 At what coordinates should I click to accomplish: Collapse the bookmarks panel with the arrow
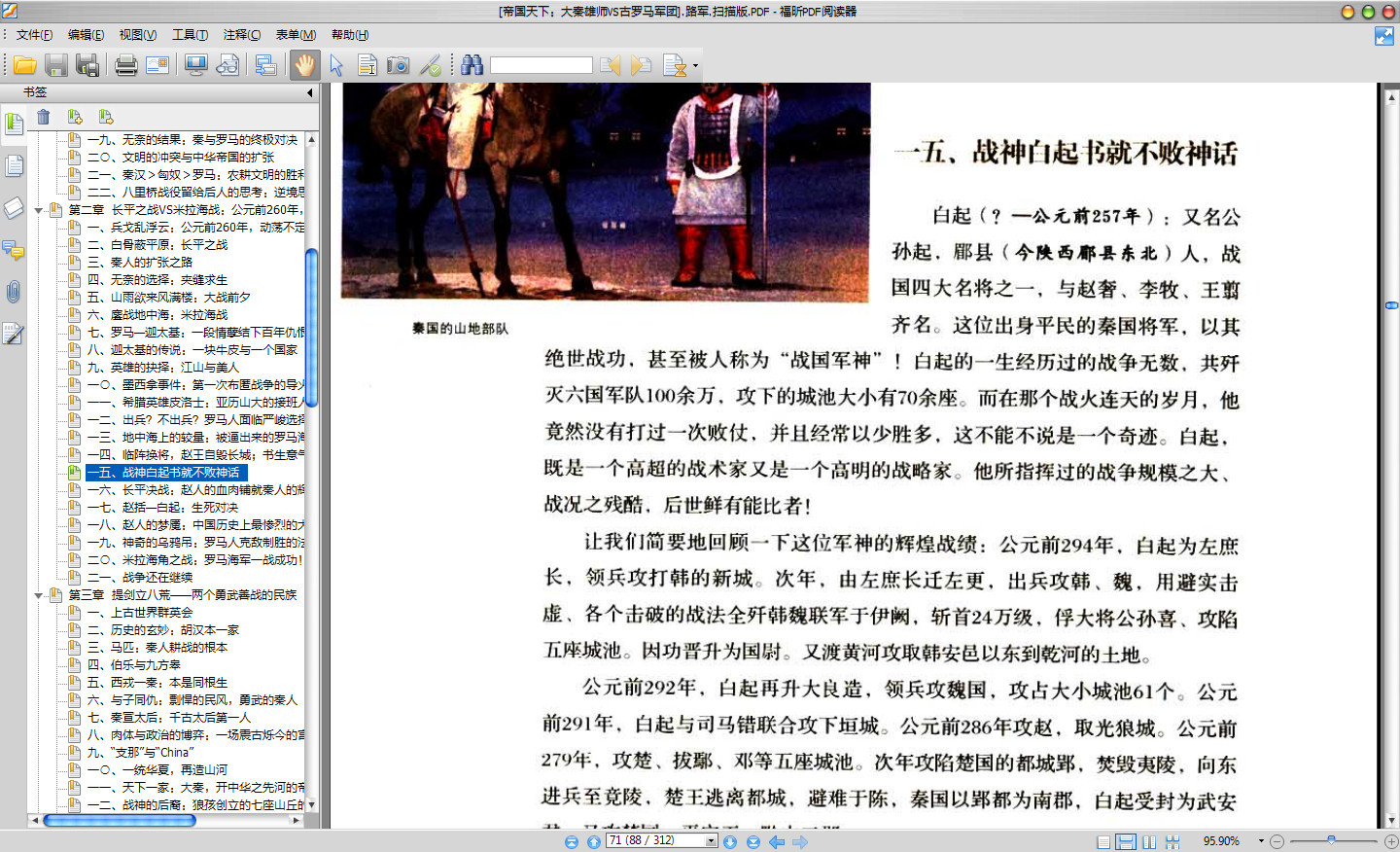click(x=310, y=93)
